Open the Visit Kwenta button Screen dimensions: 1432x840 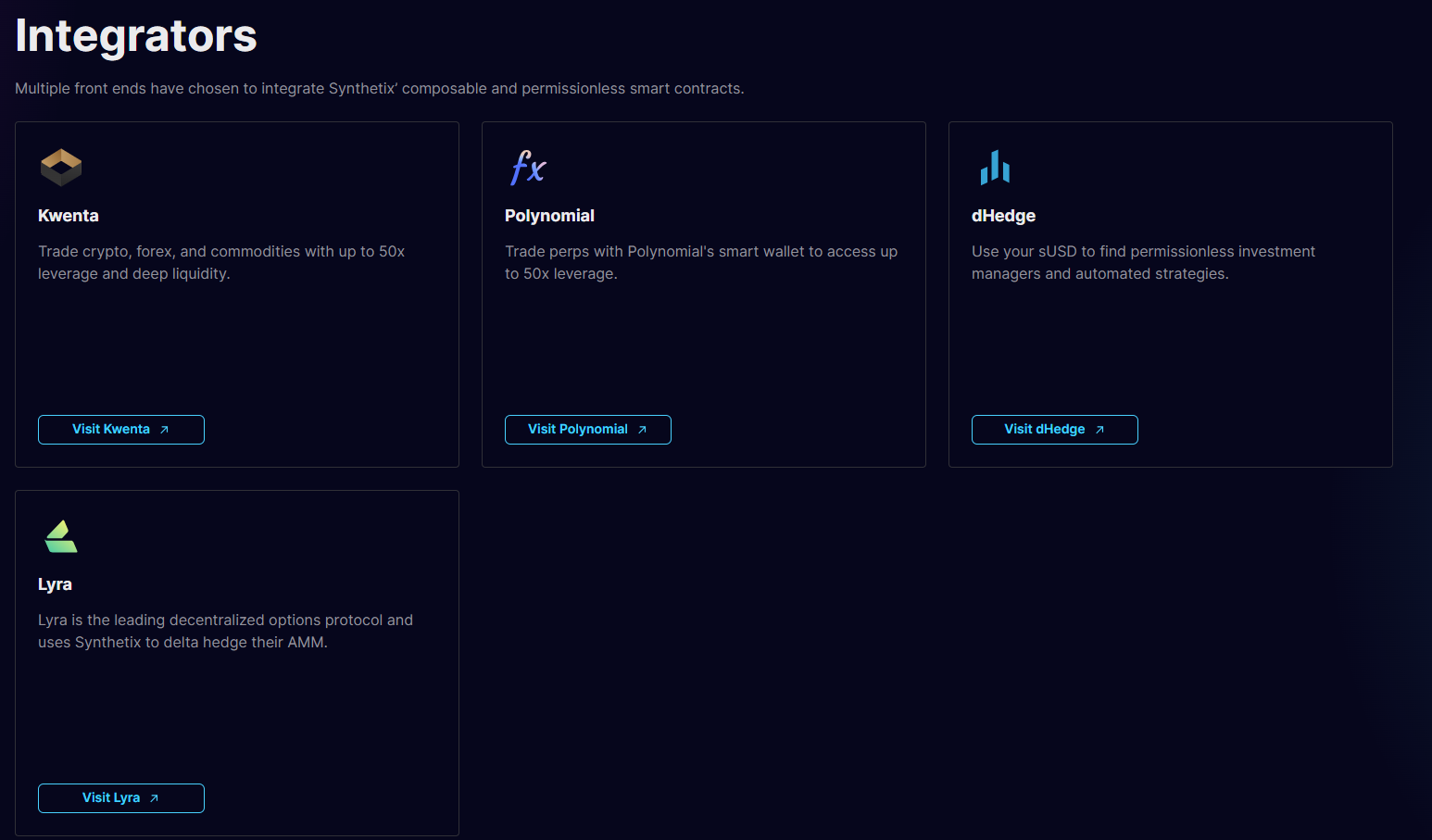point(121,430)
